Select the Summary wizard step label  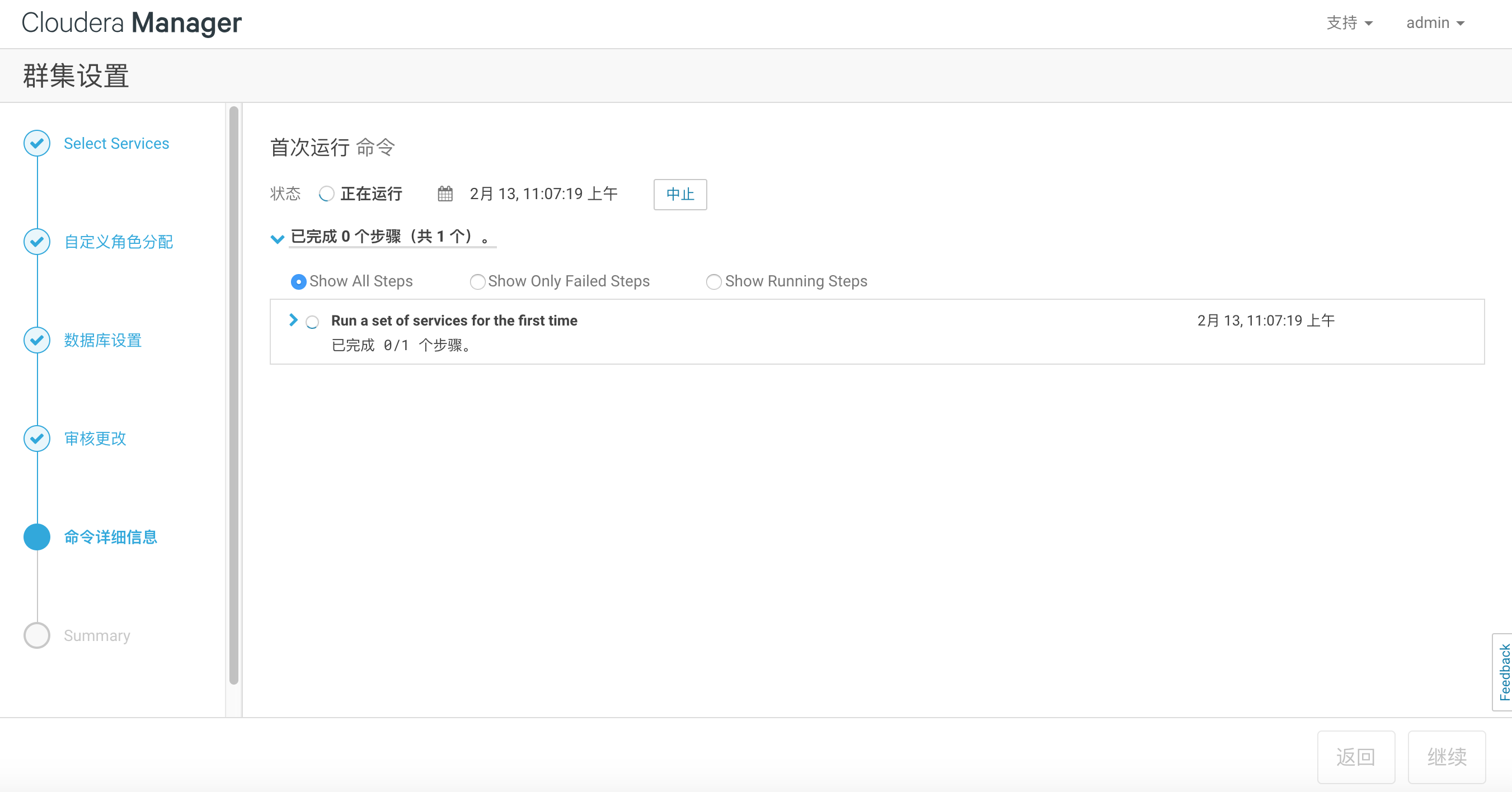click(x=97, y=635)
